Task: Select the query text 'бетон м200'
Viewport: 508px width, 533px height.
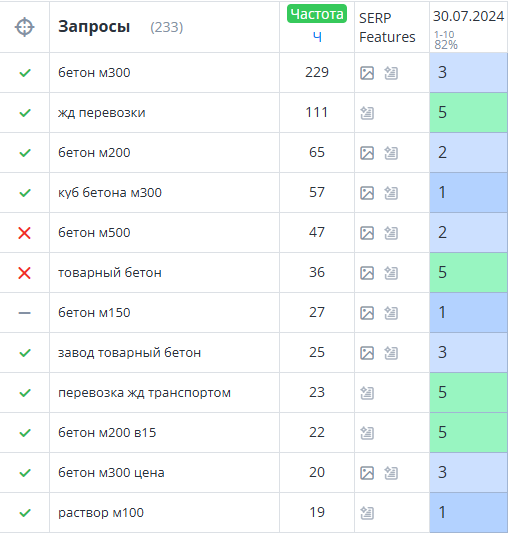Action: pyautogui.click(x=94, y=153)
